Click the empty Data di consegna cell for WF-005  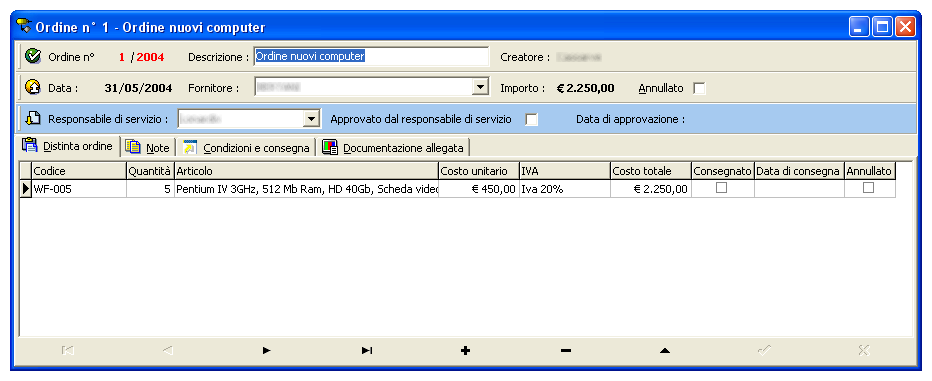(799, 189)
